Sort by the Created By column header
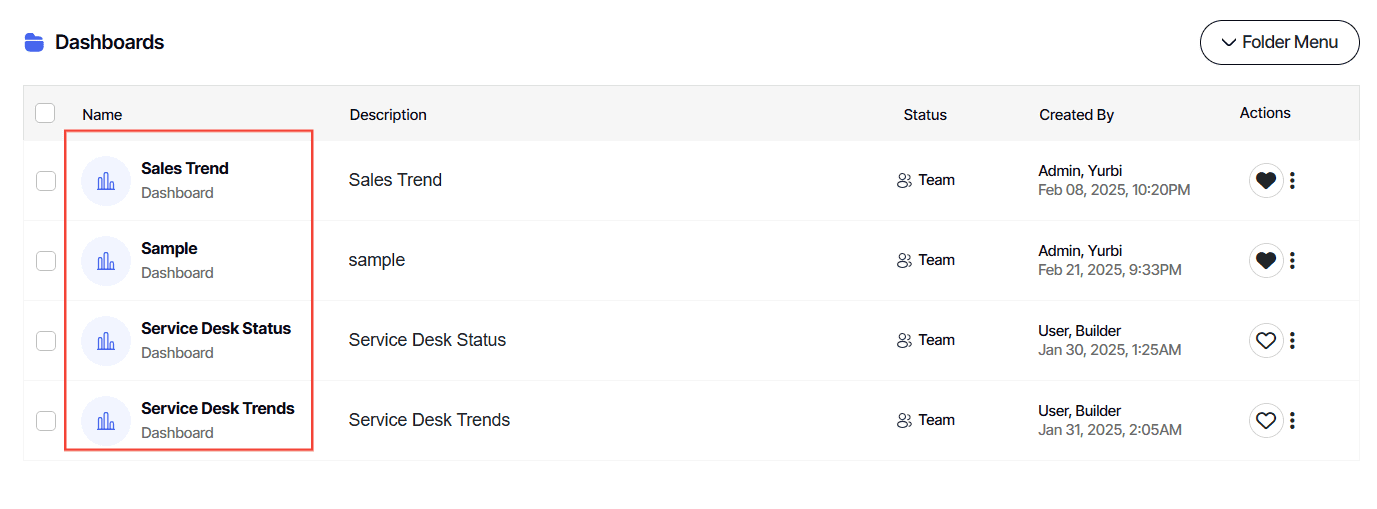Image resolution: width=1377 pixels, height=509 pixels. pyautogui.click(x=1076, y=115)
